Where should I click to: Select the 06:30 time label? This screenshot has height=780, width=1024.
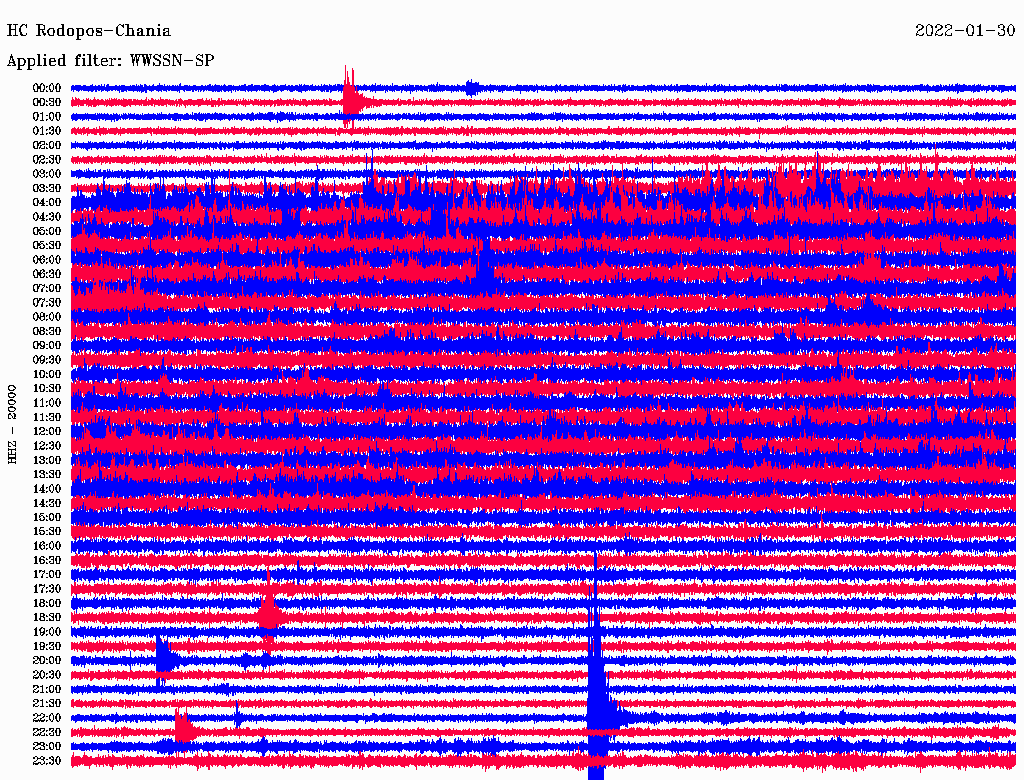46,274
